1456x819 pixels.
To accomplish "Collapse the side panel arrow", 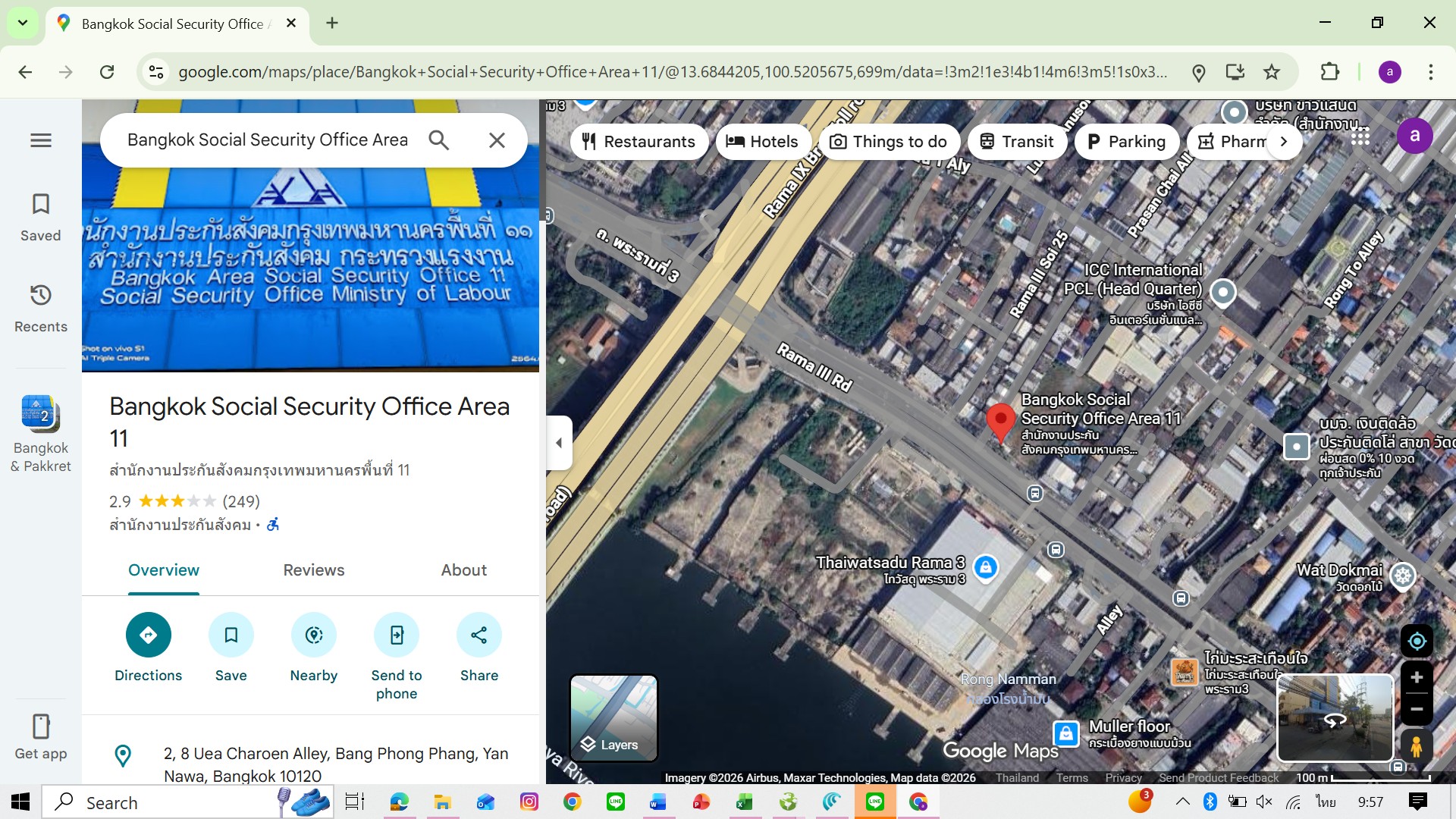I will pos(559,443).
